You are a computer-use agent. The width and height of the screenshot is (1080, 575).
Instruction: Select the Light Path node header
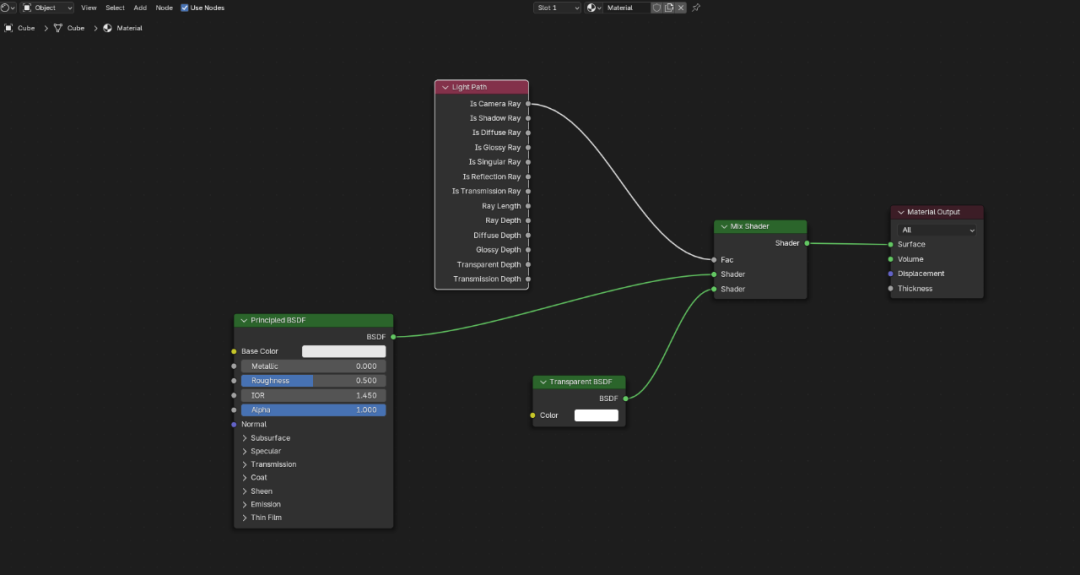point(481,87)
